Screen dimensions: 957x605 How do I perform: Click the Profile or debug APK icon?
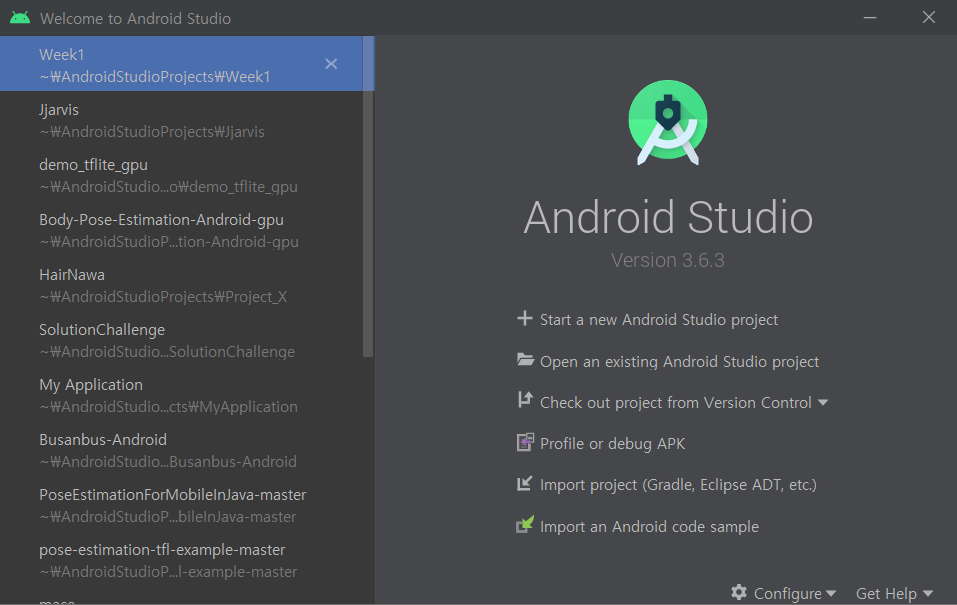[525, 441]
